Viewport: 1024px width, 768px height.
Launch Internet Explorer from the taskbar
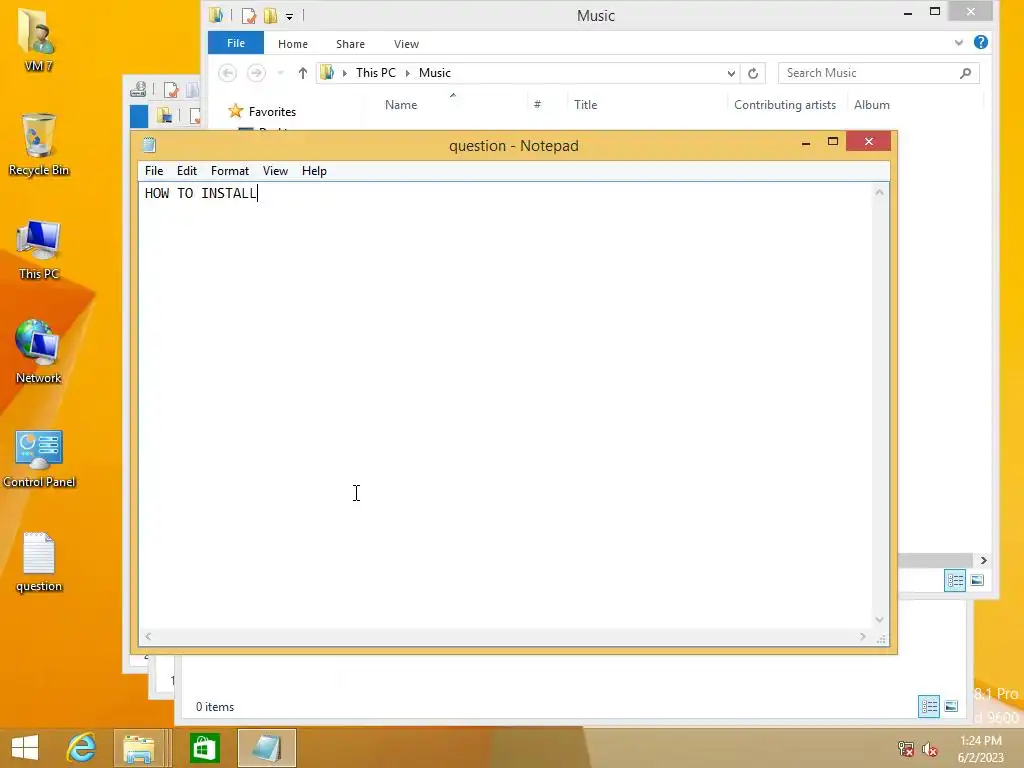click(82, 748)
